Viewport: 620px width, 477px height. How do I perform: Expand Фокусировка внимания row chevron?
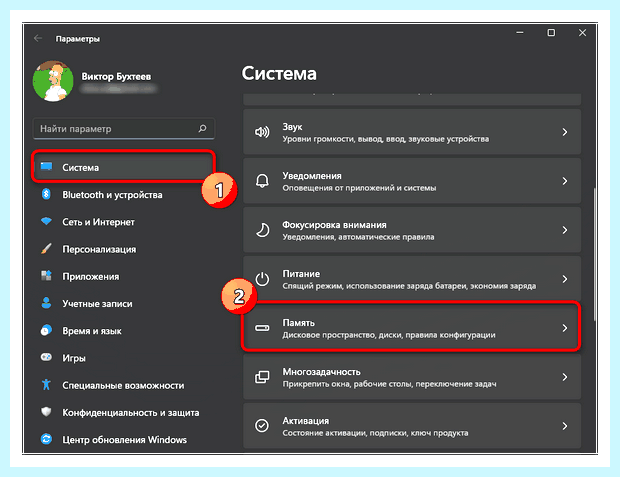(565, 230)
